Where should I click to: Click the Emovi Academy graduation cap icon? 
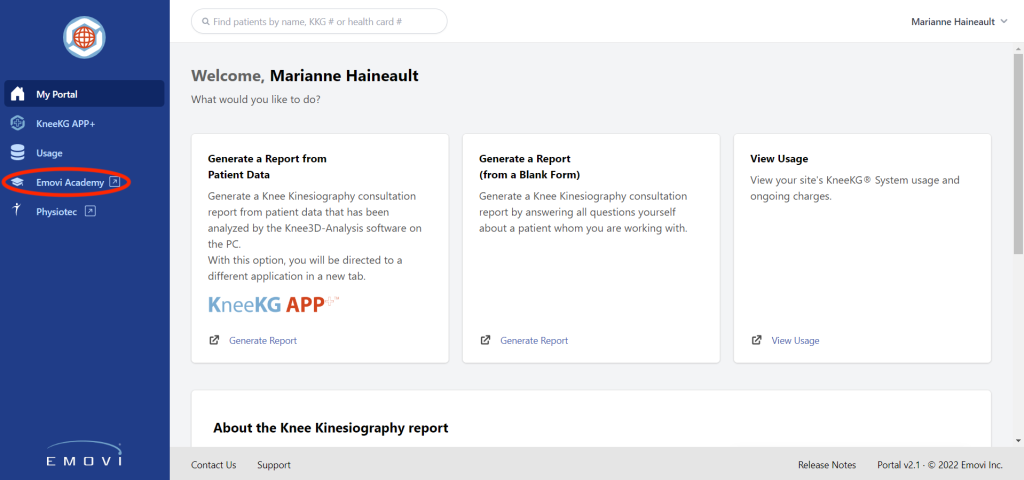18,182
